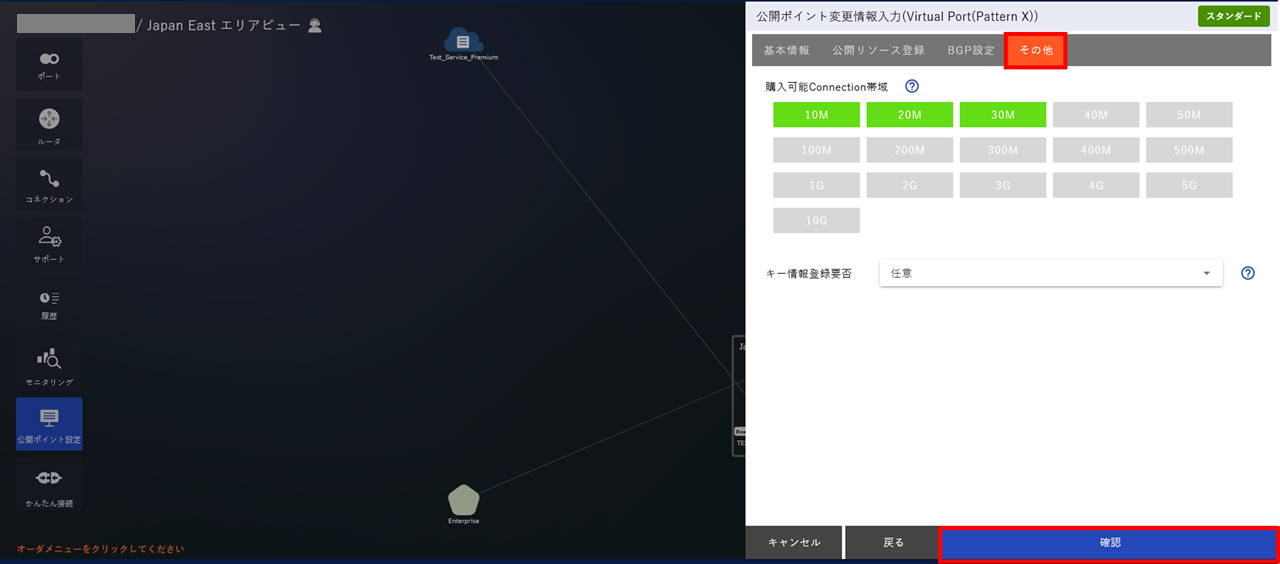The height and width of the screenshot is (564, 1280).
Task: Switch to the 公開リソース登録 tab
Action: (878, 50)
